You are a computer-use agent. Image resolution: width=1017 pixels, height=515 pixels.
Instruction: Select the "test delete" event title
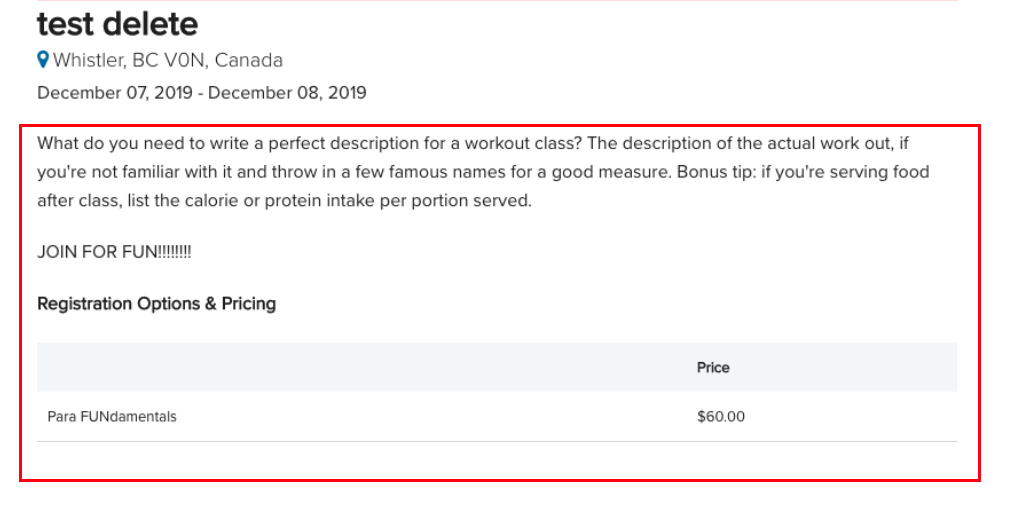click(x=117, y=24)
